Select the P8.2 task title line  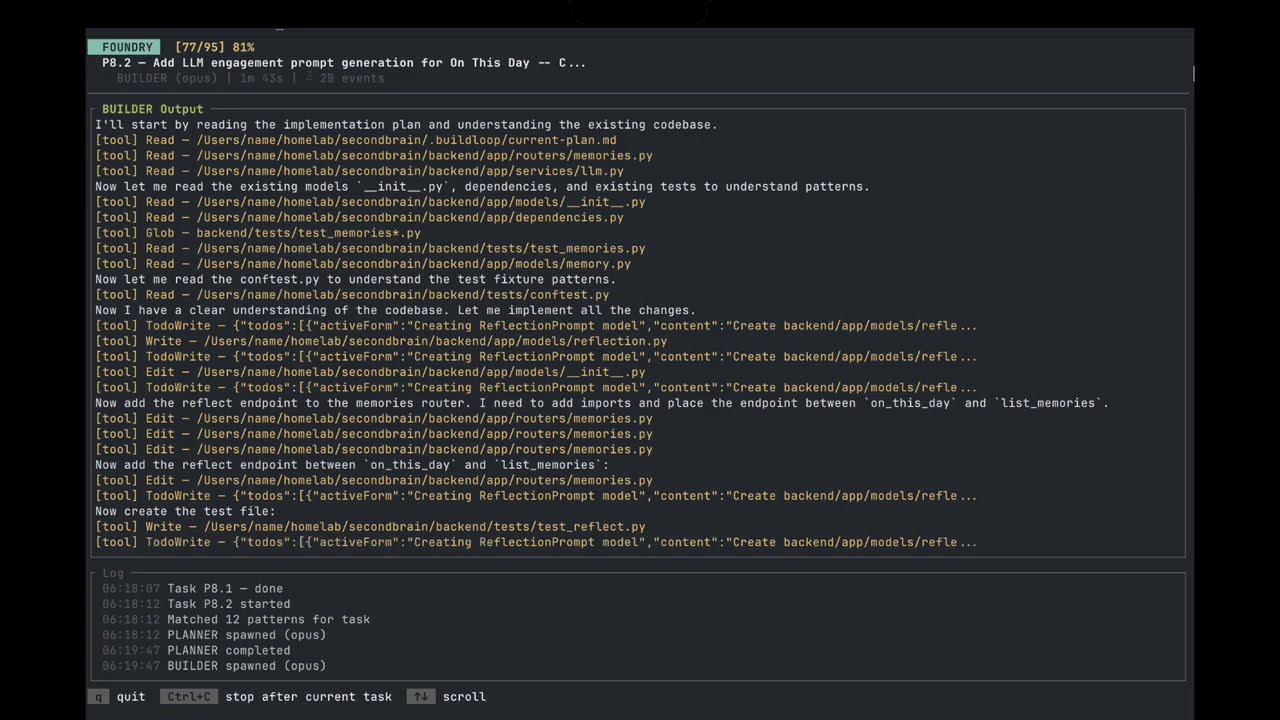[x=344, y=63]
